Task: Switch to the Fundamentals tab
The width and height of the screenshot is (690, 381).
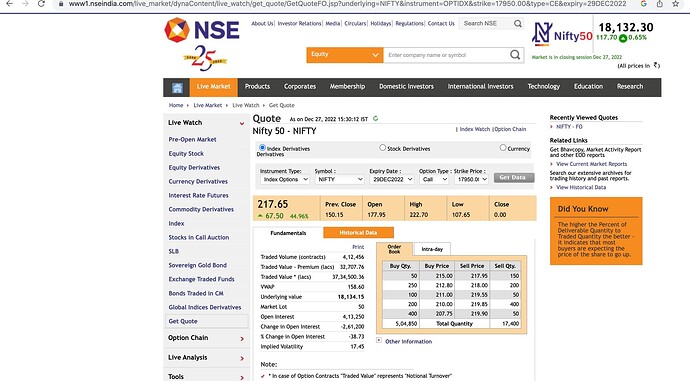Action: [288, 233]
